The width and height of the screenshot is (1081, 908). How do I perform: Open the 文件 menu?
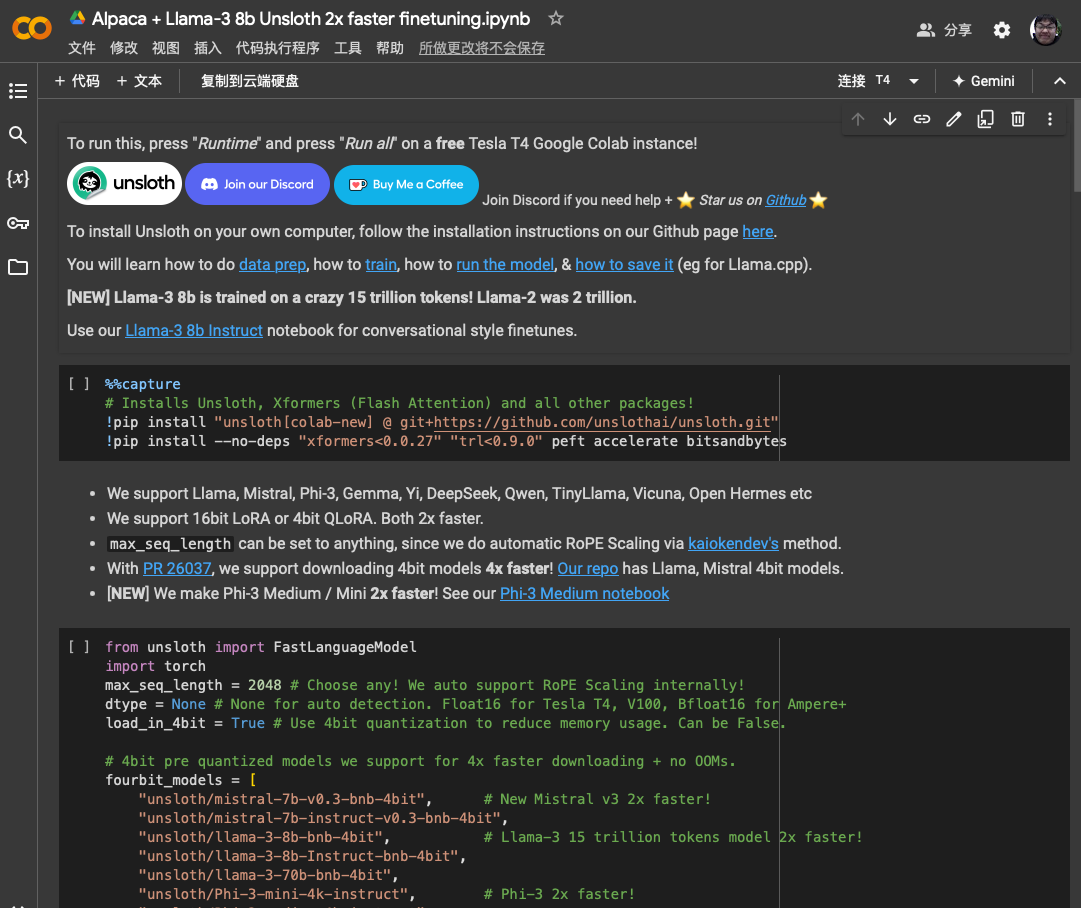click(x=82, y=48)
